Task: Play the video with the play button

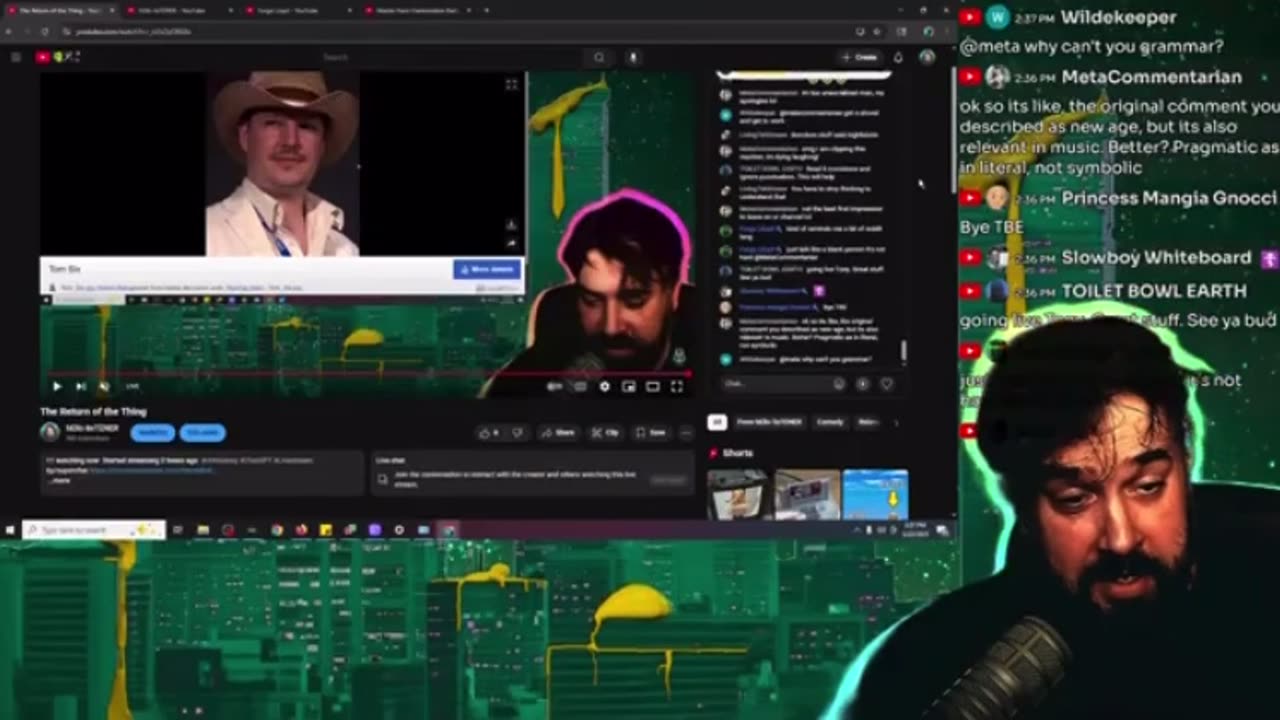Action: point(57,386)
